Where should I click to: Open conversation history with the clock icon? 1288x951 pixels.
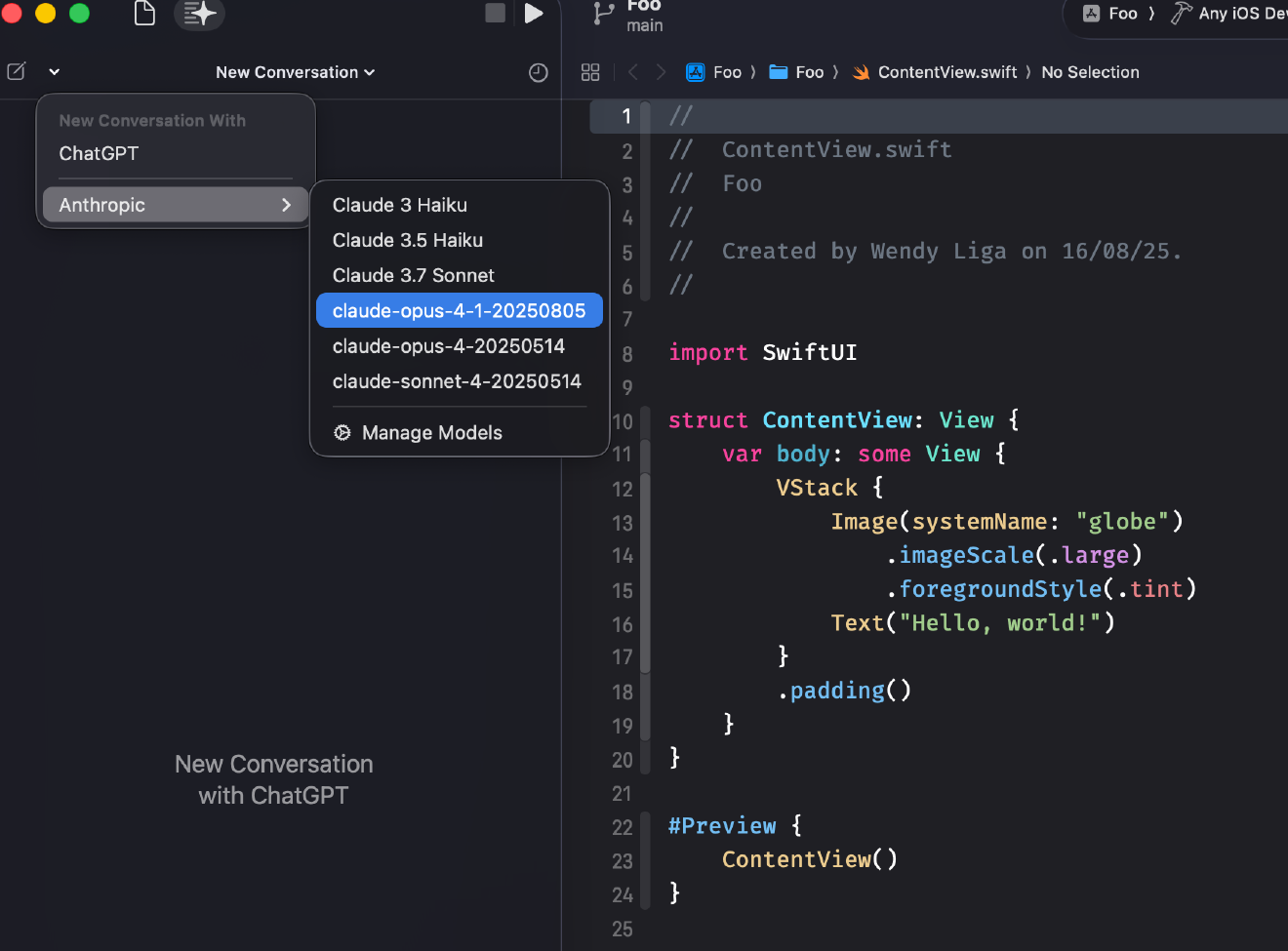[x=538, y=72]
